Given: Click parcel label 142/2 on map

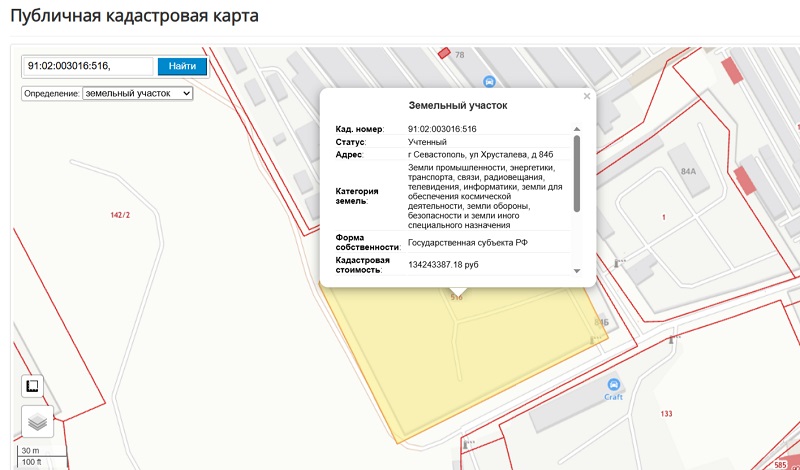Looking at the screenshot, I should click(120, 215).
